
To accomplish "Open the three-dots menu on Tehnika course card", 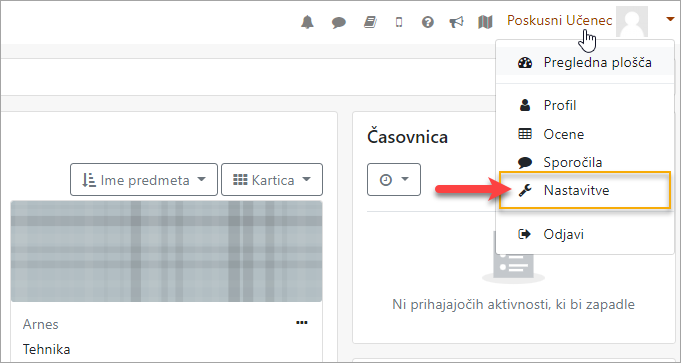I will pyautogui.click(x=301, y=323).
